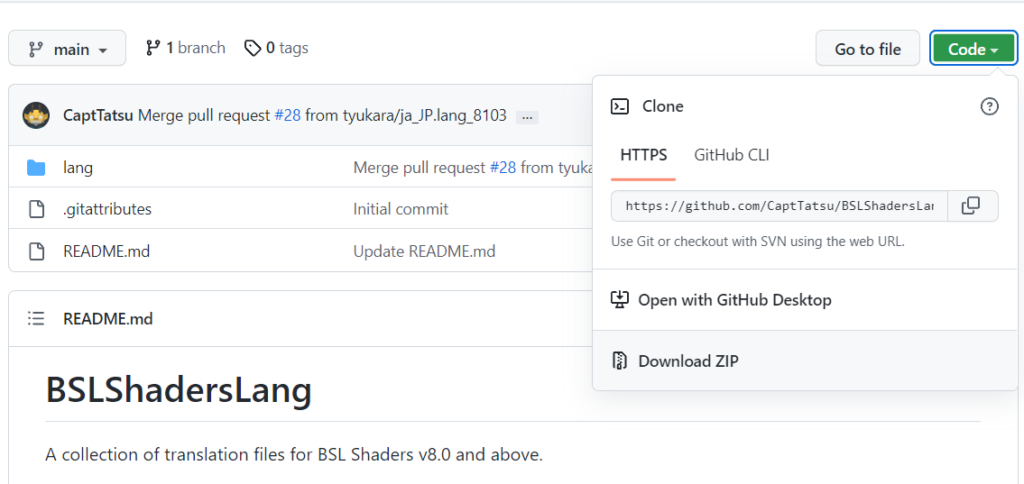
Task: Click the .gitattributes file icon
Action: click(x=36, y=210)
